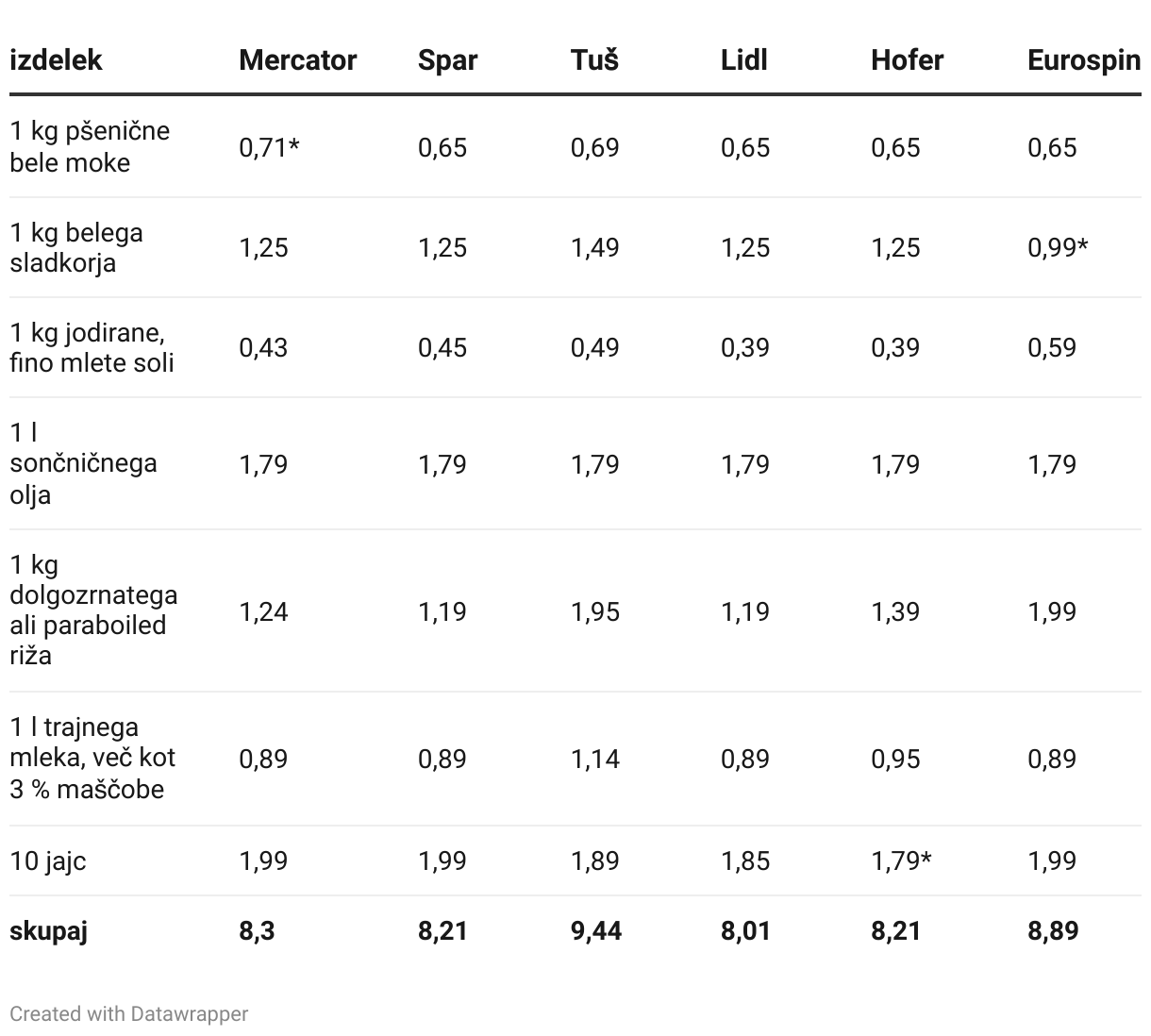The width and height of the screenshot is (1151, 1036).
Task: Click the 1 kg belega sladkorja label
Action: pyautogui.click(x=76, y=247)
